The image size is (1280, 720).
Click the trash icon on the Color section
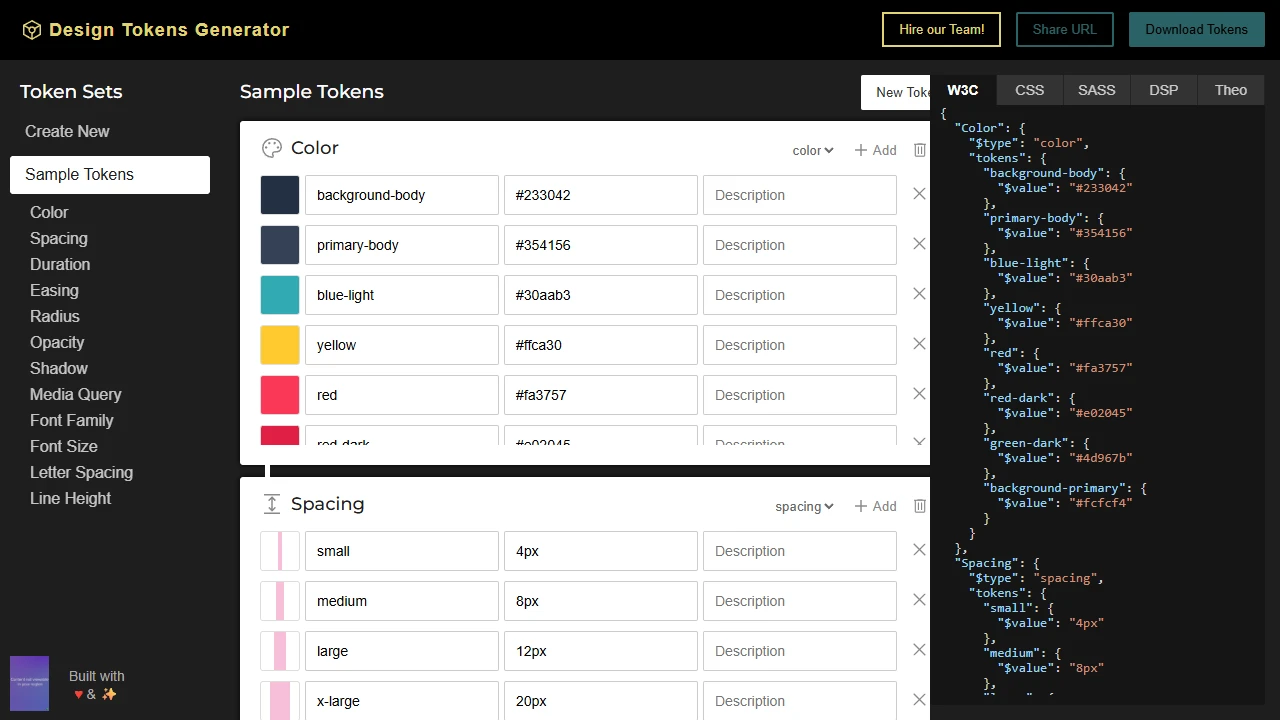coord(919,149)
